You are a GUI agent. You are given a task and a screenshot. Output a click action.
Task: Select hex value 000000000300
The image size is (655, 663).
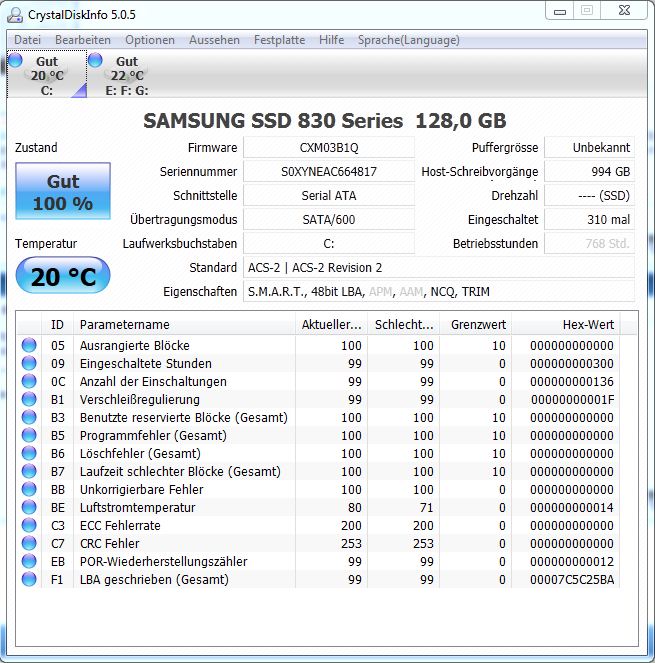pos(572,363)
